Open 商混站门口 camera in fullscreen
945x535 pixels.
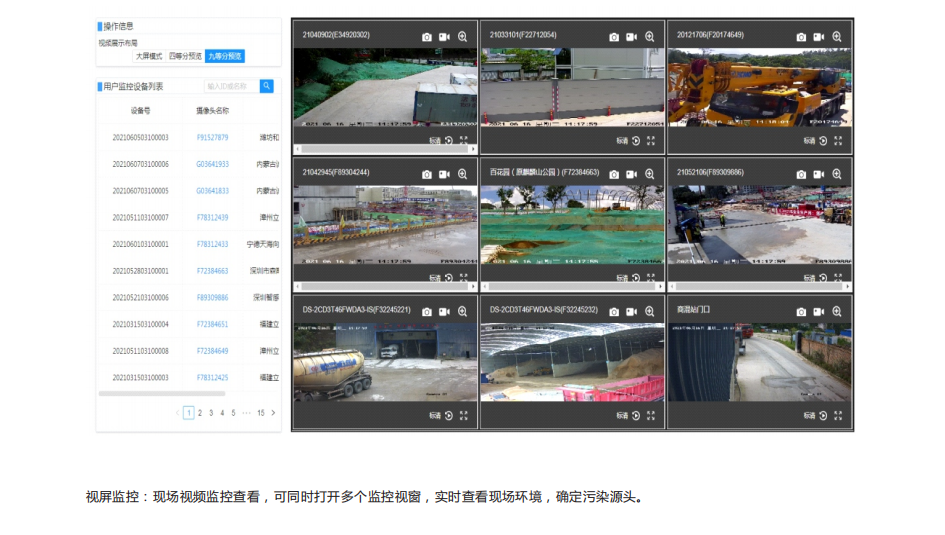[x=838, y=416]
